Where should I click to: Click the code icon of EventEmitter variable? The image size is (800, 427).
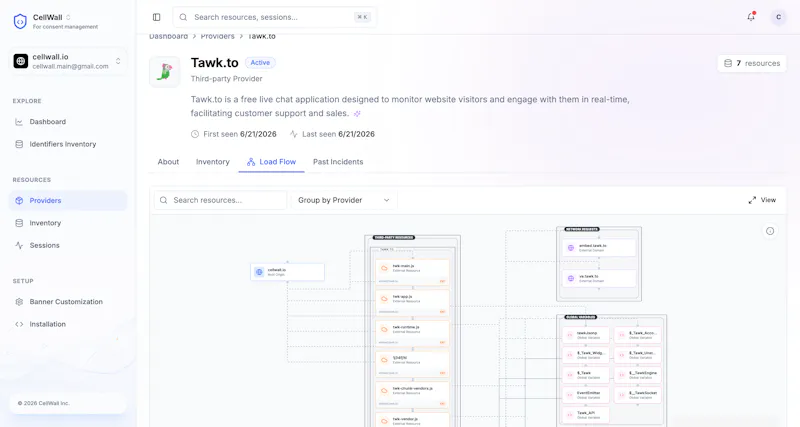570,395
